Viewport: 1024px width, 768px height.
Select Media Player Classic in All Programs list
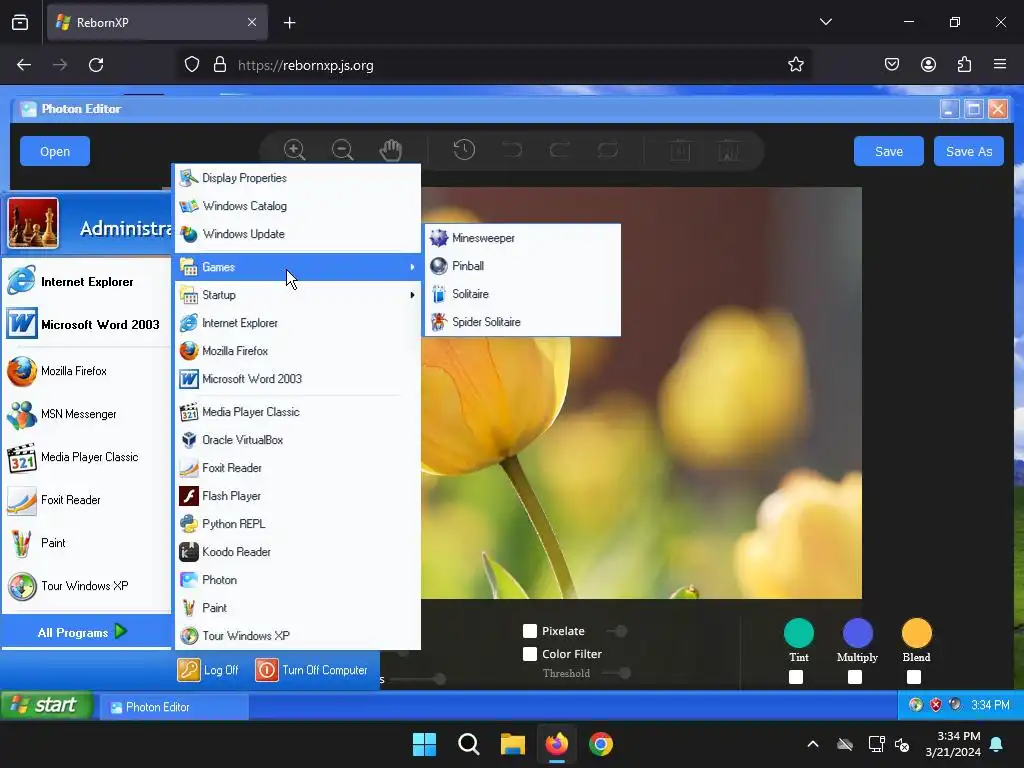coord(297,411)
